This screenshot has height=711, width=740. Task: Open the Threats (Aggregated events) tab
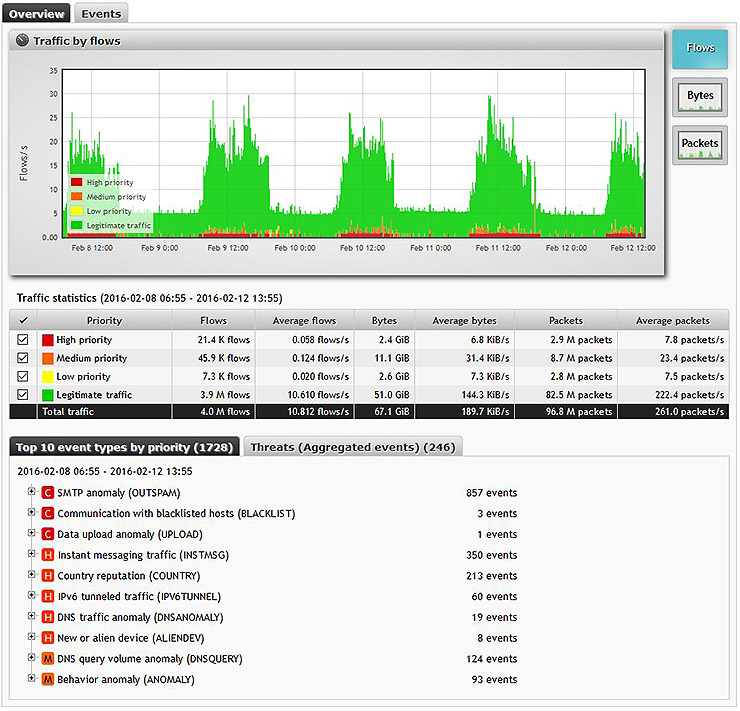(353, 447)
